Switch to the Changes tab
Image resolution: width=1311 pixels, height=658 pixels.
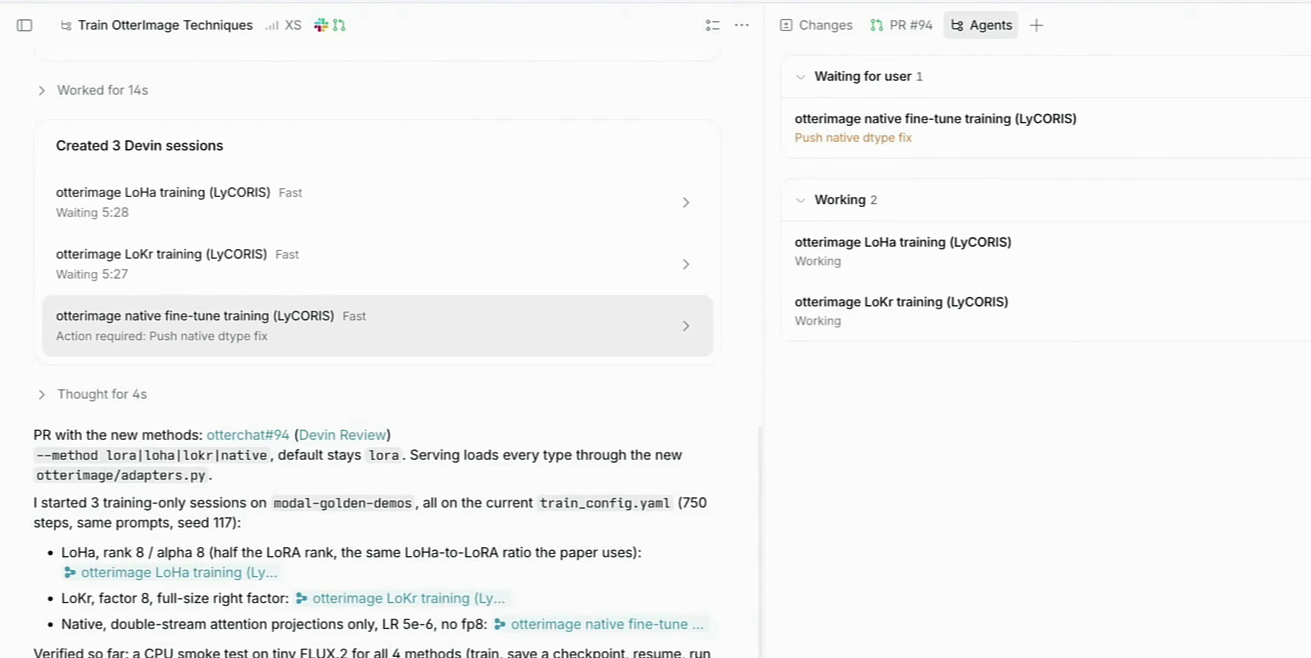click(x=816, y=25)
